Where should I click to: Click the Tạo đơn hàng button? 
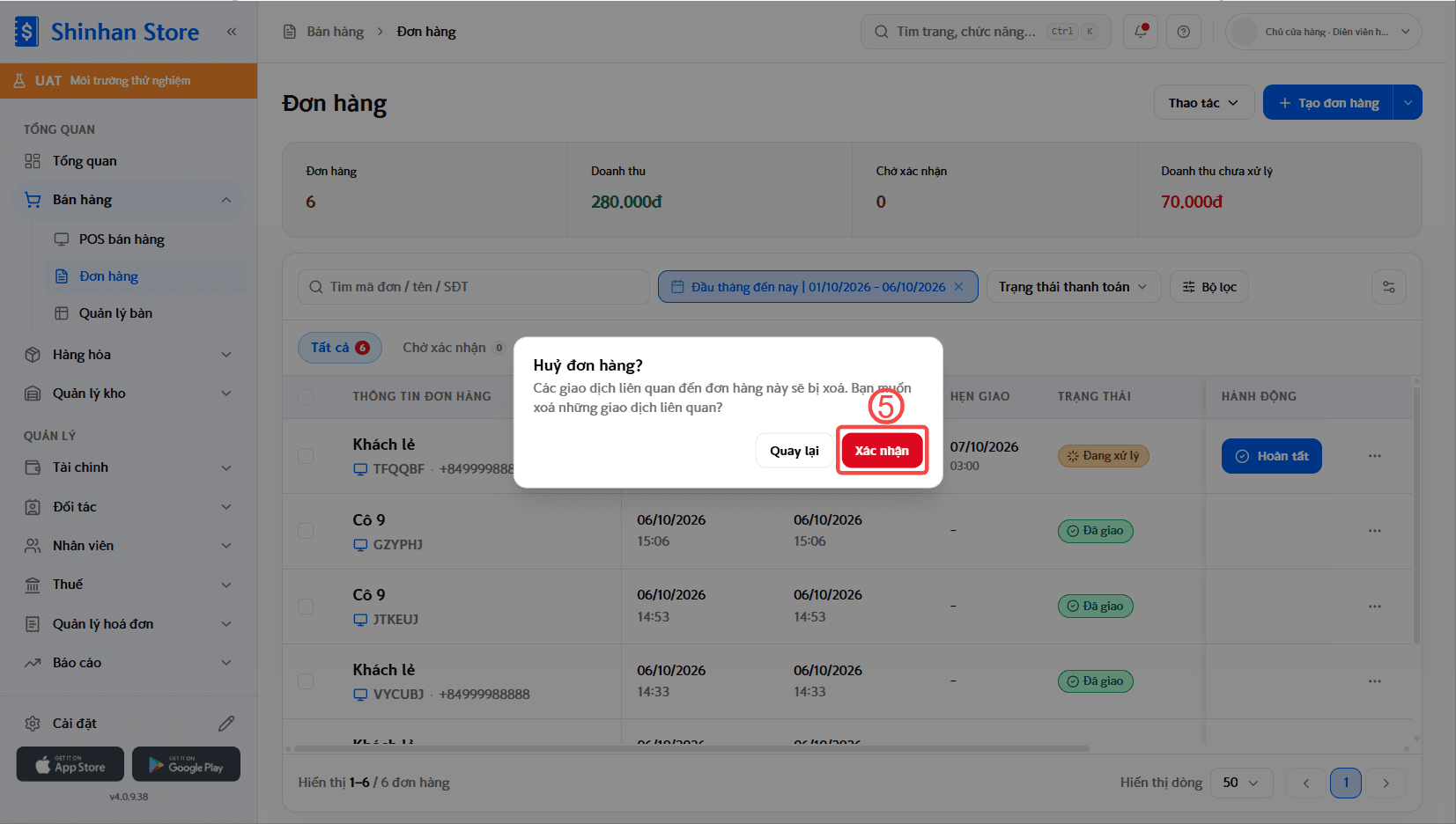click(x=1328, y=103)
